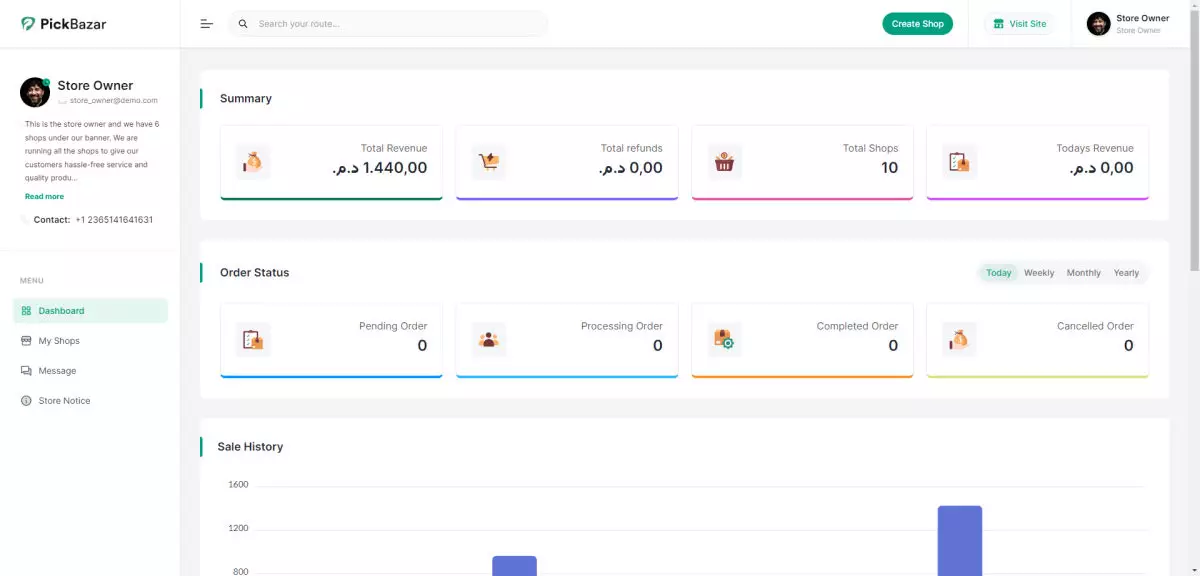Viewport: 1200px width, 576px height.
Task: Toggle the sidebar hamburger menu icon
Action: (207, 24)
